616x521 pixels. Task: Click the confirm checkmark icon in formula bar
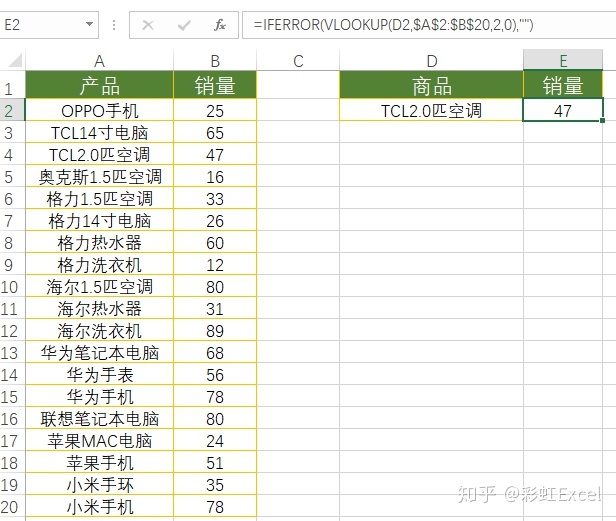pyautogui.click(x=183, y=25)
